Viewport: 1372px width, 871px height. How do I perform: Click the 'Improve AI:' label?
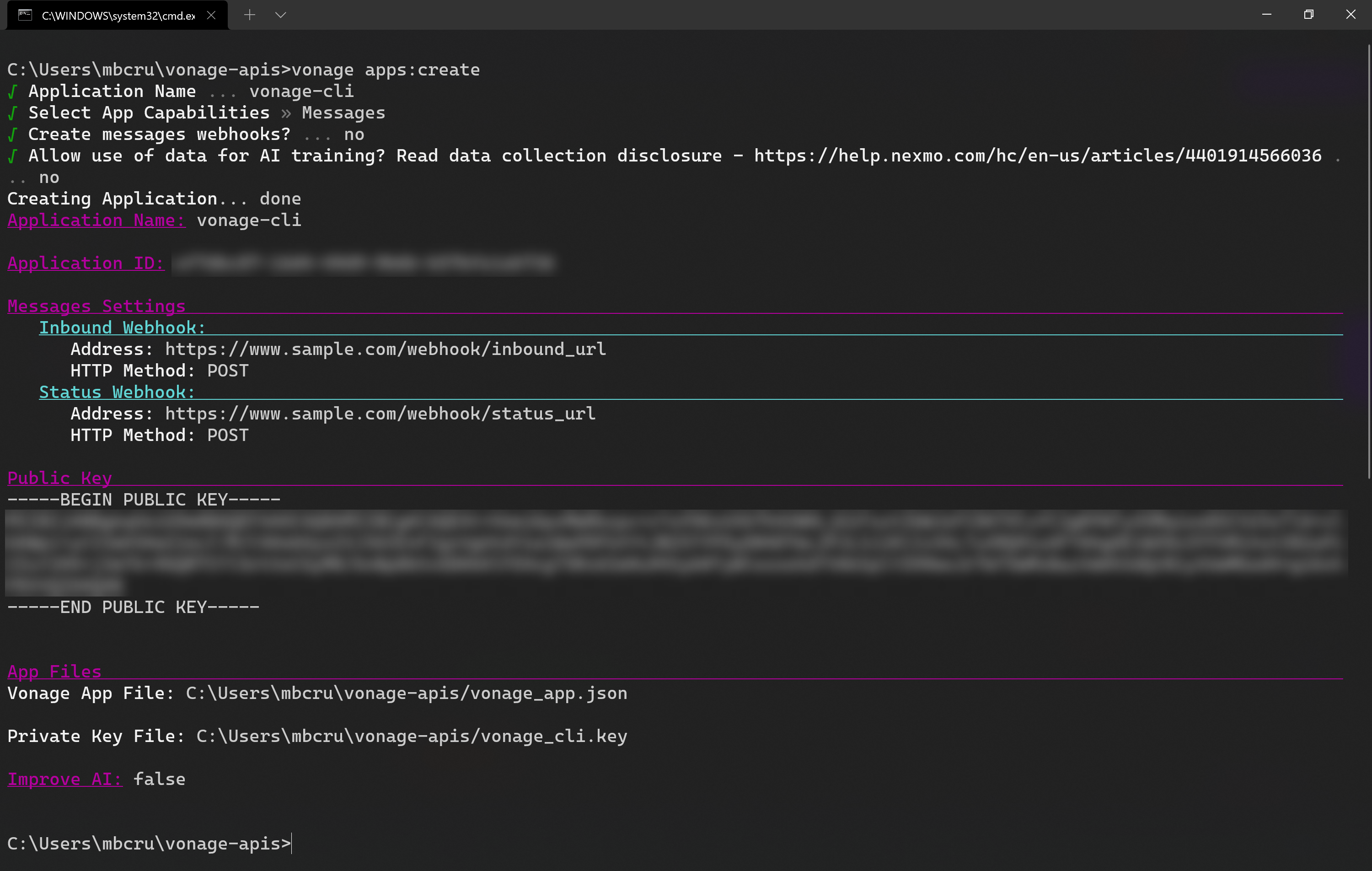(65, 779)
